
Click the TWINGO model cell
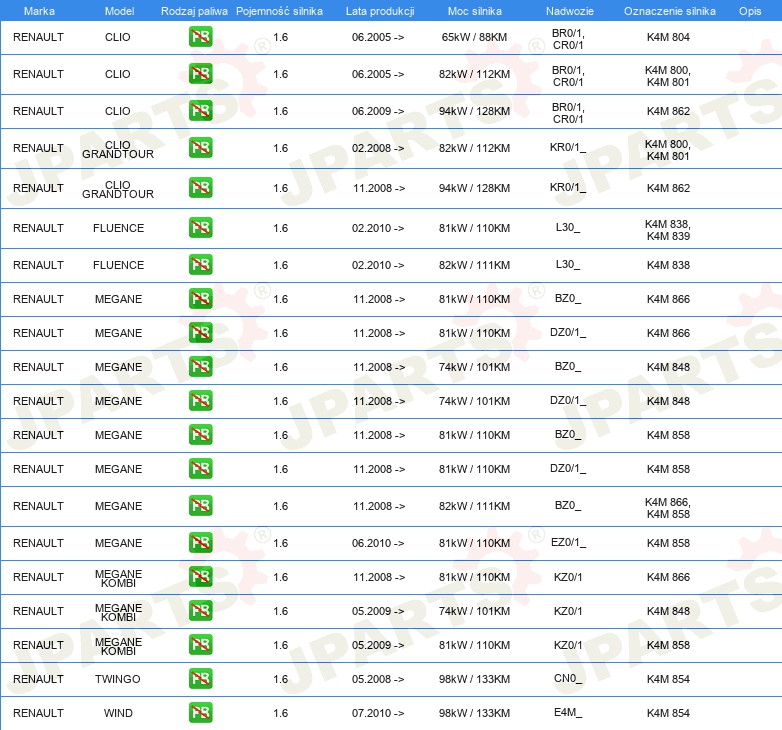pos(118,679)
